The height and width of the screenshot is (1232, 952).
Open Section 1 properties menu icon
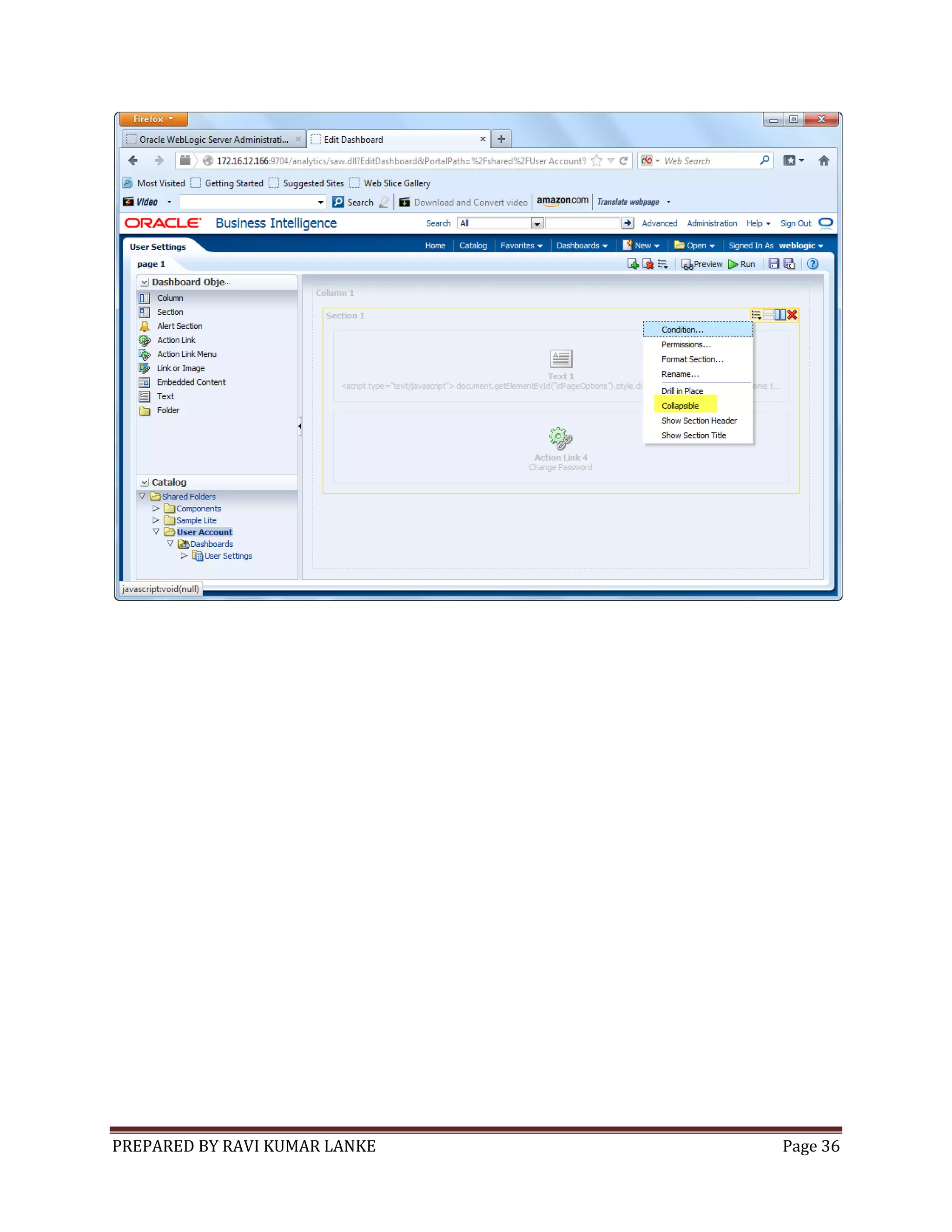pos(756,315)
